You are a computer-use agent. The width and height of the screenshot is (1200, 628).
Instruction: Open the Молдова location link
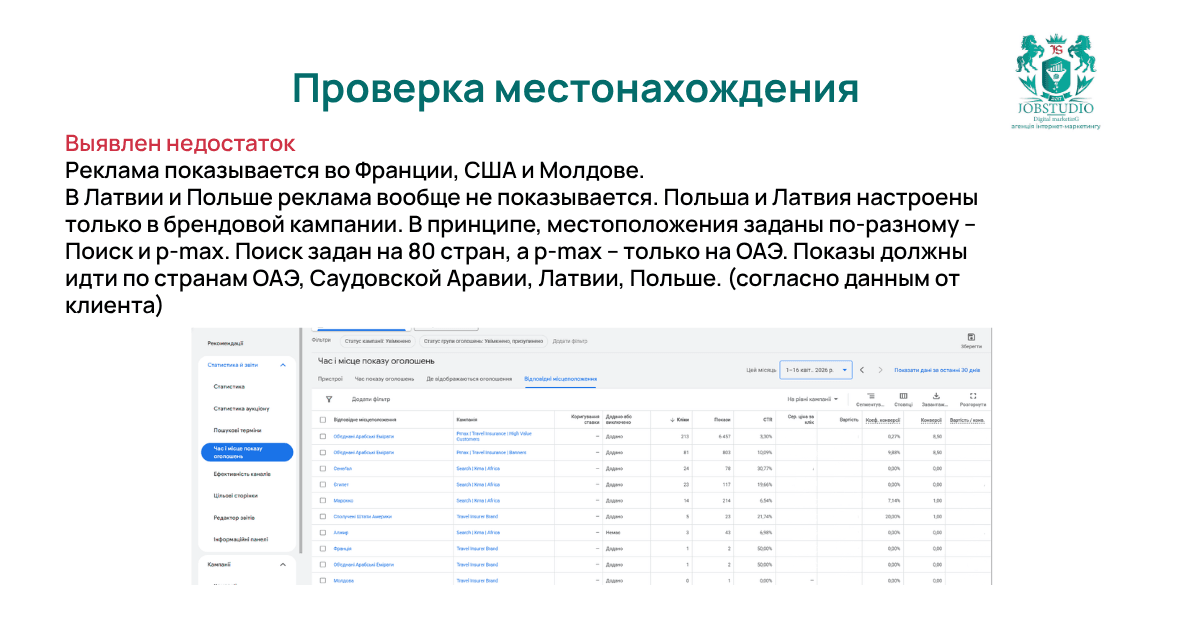tap(343, 580)
